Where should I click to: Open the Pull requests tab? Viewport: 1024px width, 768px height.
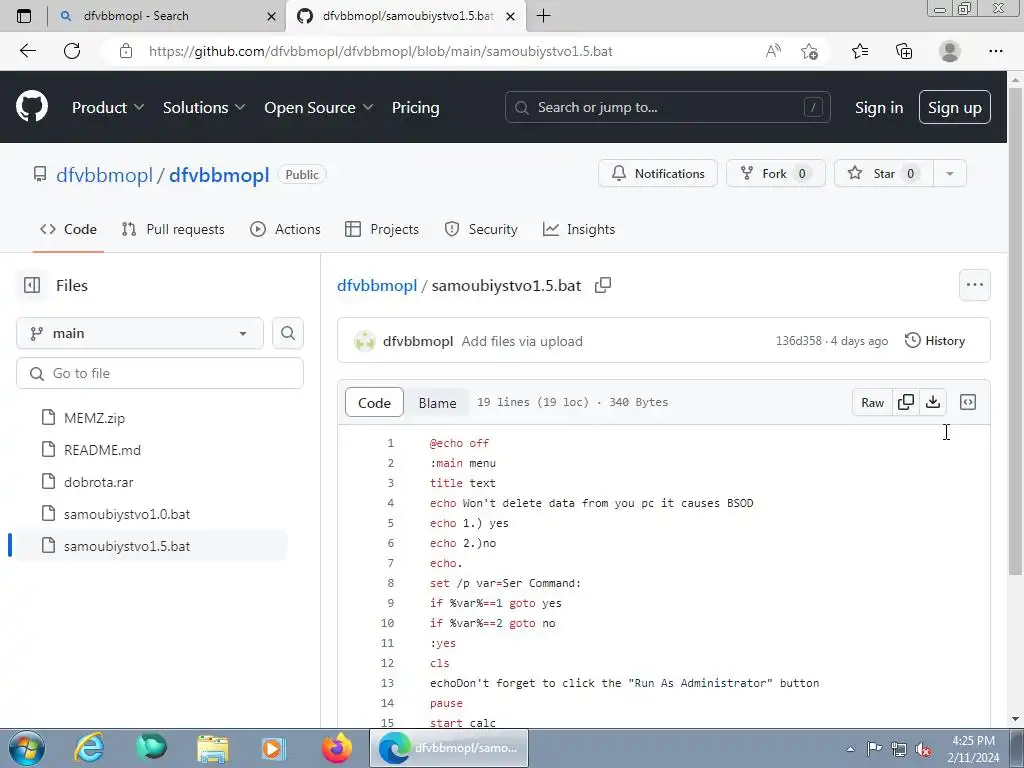click(x=173, y=229)
